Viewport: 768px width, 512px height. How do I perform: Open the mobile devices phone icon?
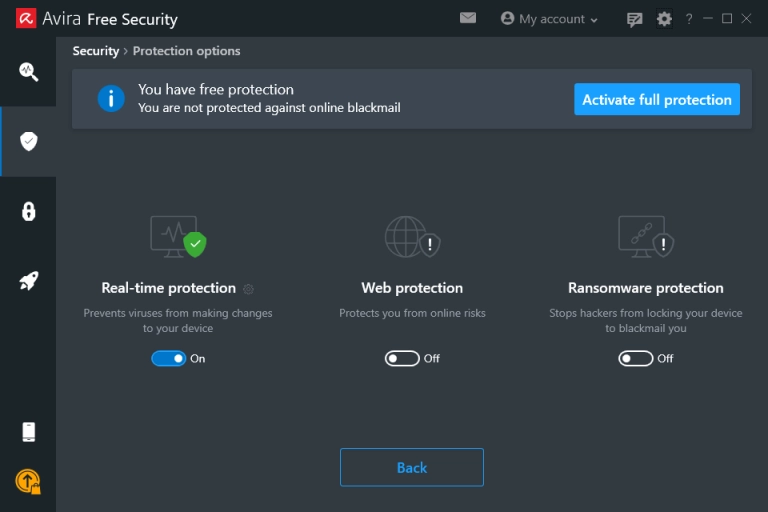tap(28, 432)
